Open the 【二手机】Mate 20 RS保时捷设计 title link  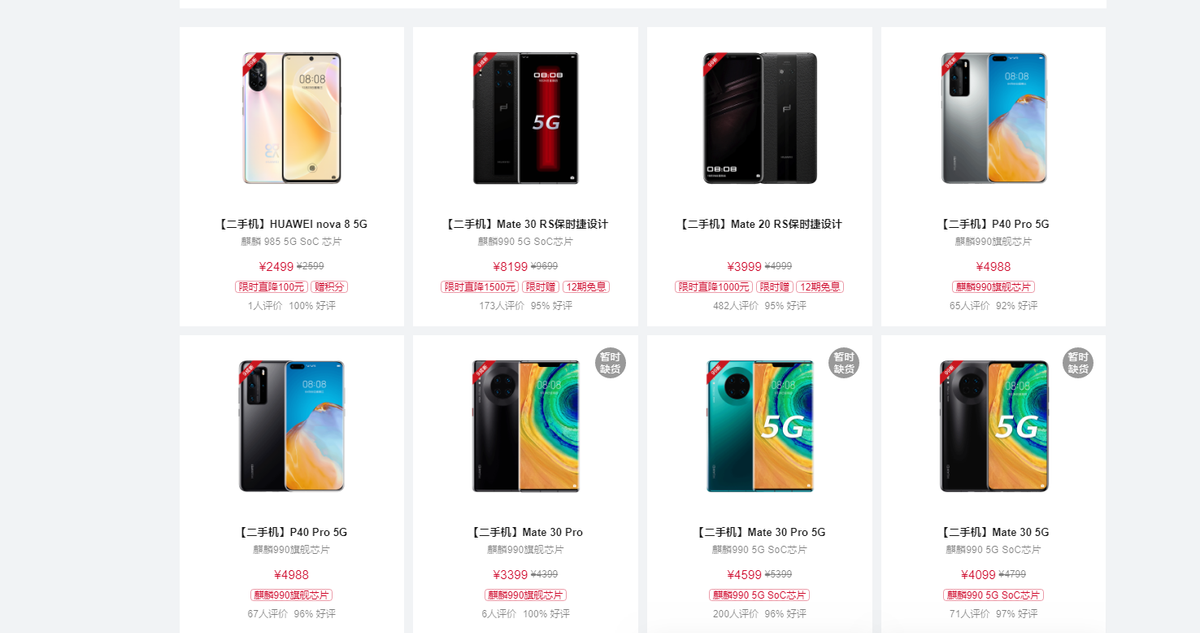(759, 224)
